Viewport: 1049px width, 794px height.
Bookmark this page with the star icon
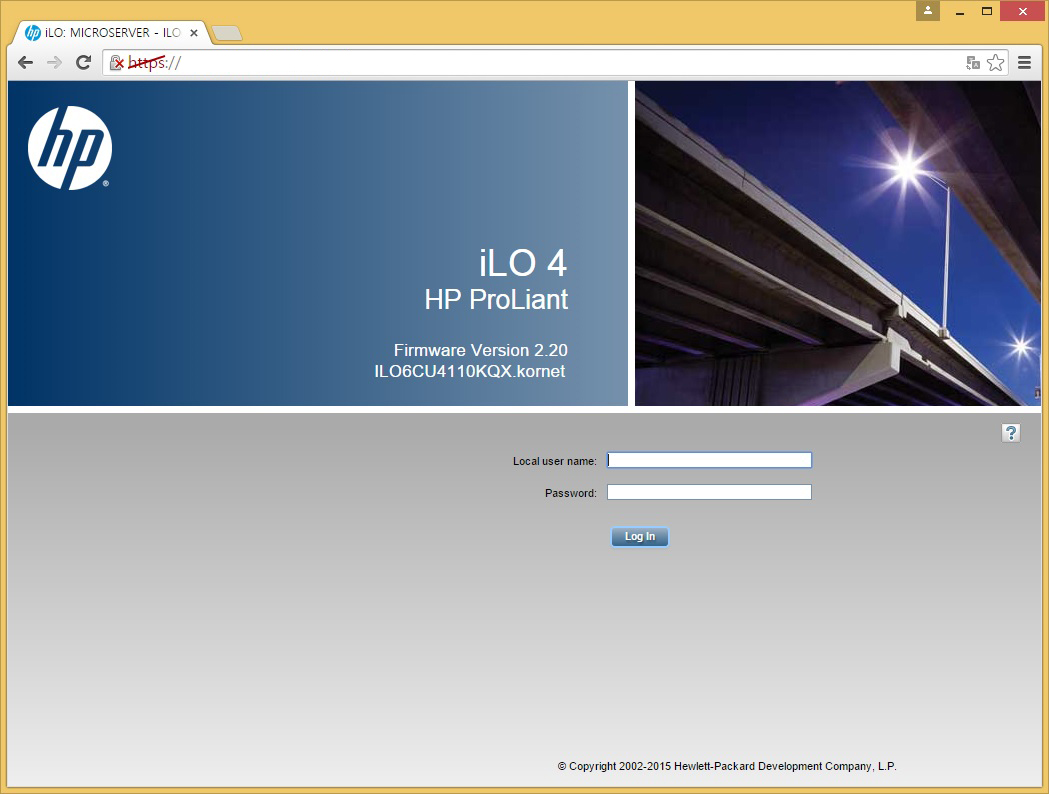[995, 63]
